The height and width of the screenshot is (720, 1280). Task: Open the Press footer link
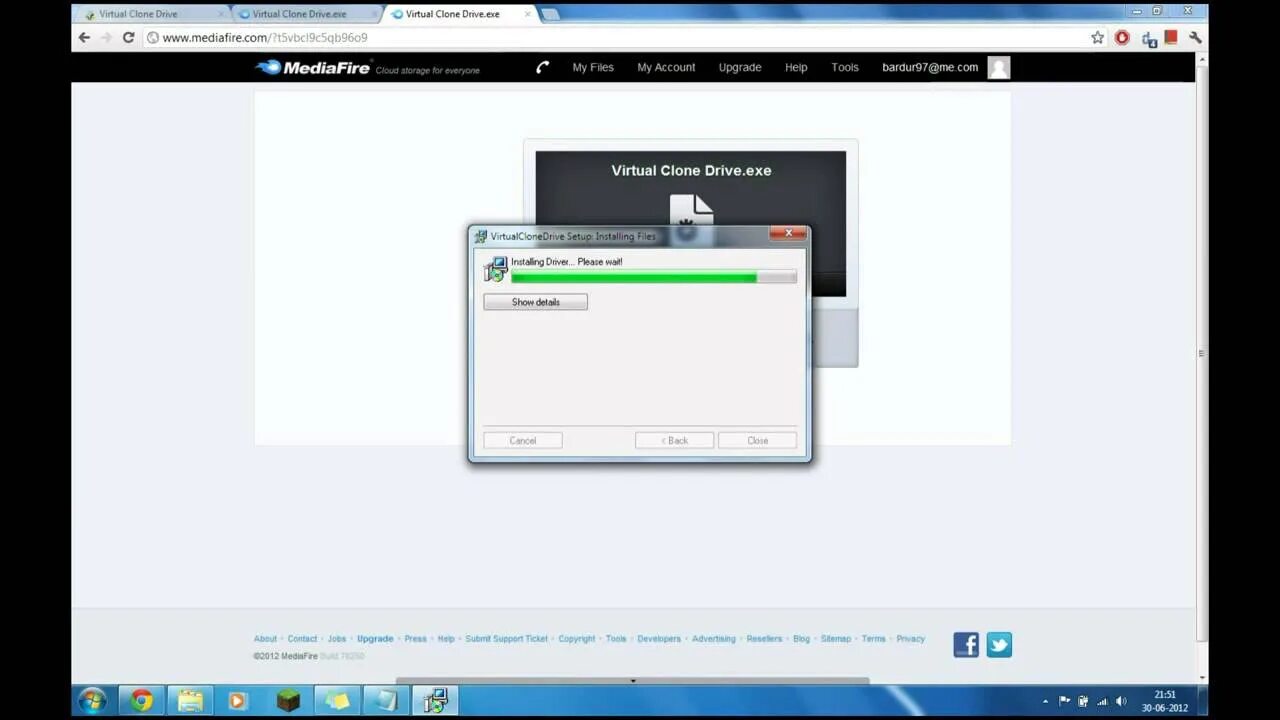click(415, 638)
